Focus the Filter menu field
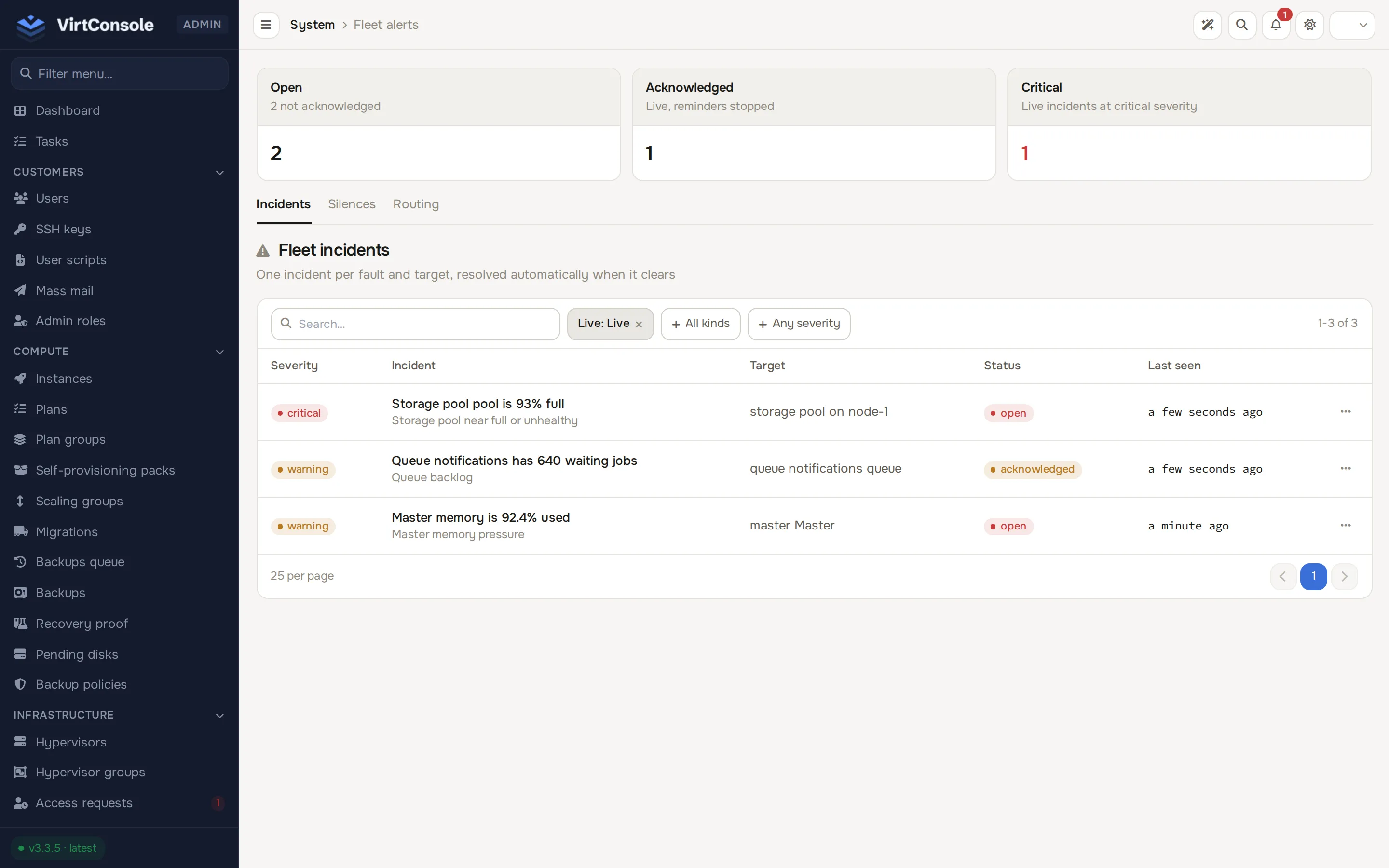This screenshot has width=1389, height=868. tap(120, 73)
